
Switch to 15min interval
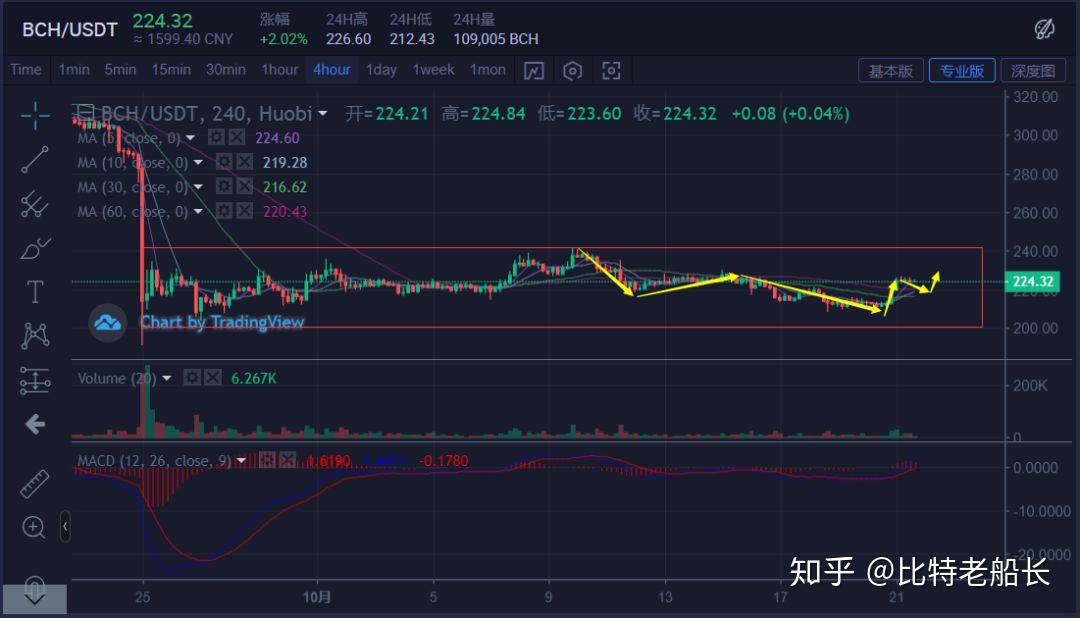pyautogui.click(x=171, y=70)
